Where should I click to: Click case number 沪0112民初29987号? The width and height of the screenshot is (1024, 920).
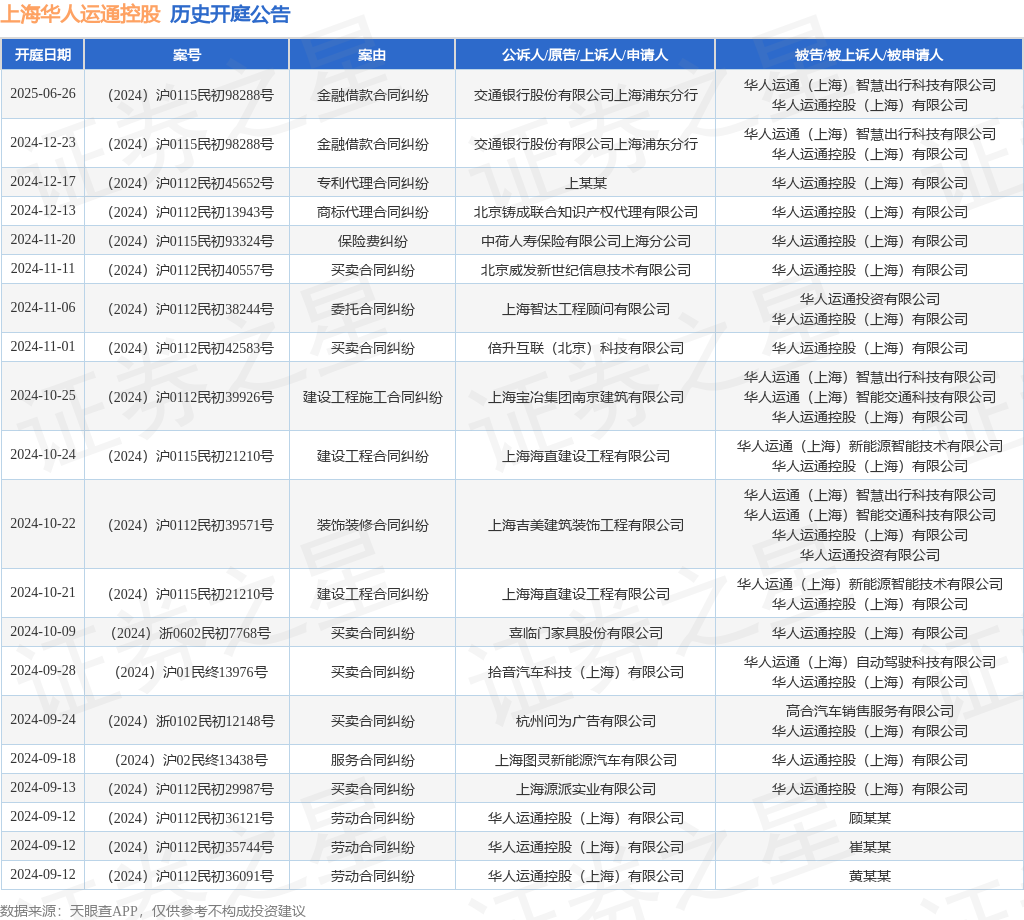point(191,789)
